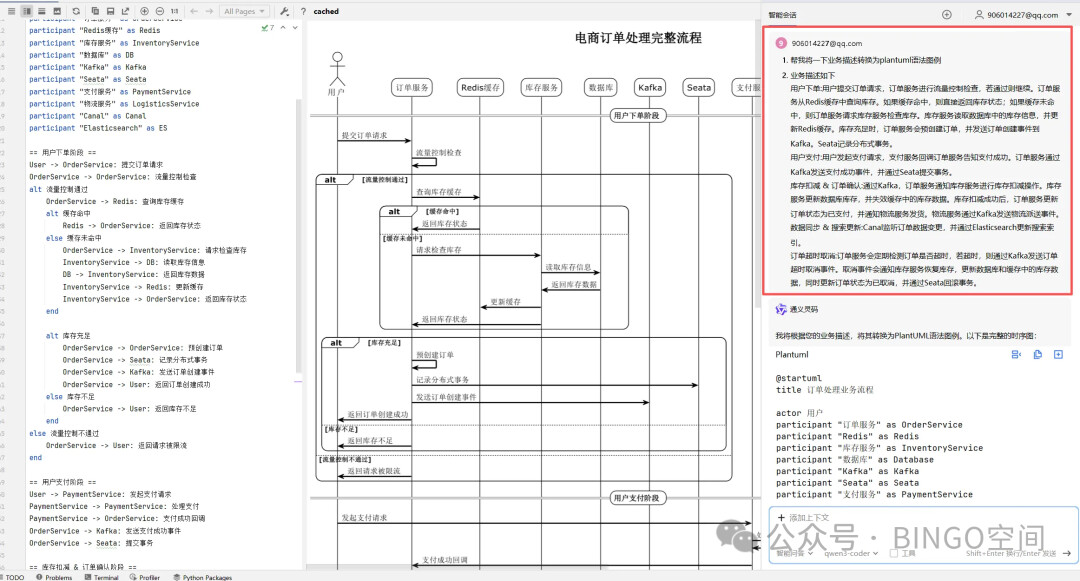Viewport: 1080px width, 581px height.
Task: Open the 智能问答 mode dropdown
Action: tap(795, 553)
